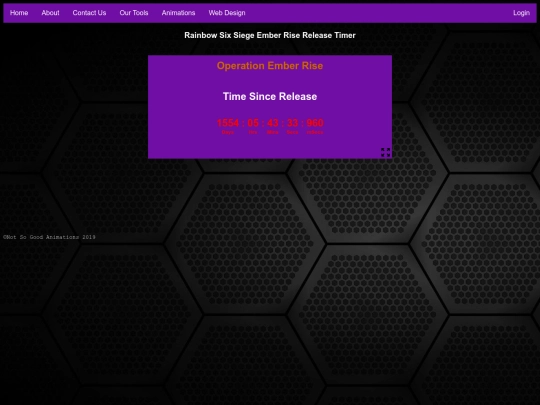
Task: Click the Not So Good Animations copyright
Action: 49,237
